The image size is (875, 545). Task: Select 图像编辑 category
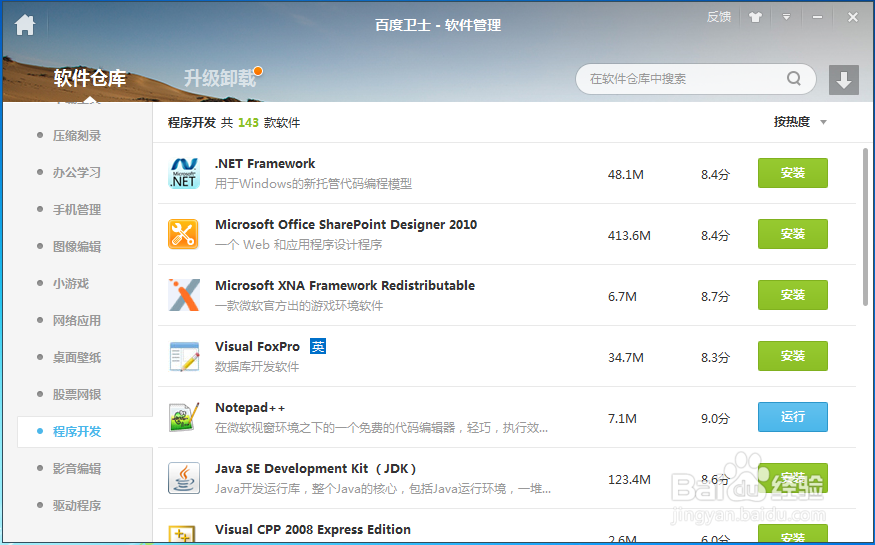click(77, 247)
